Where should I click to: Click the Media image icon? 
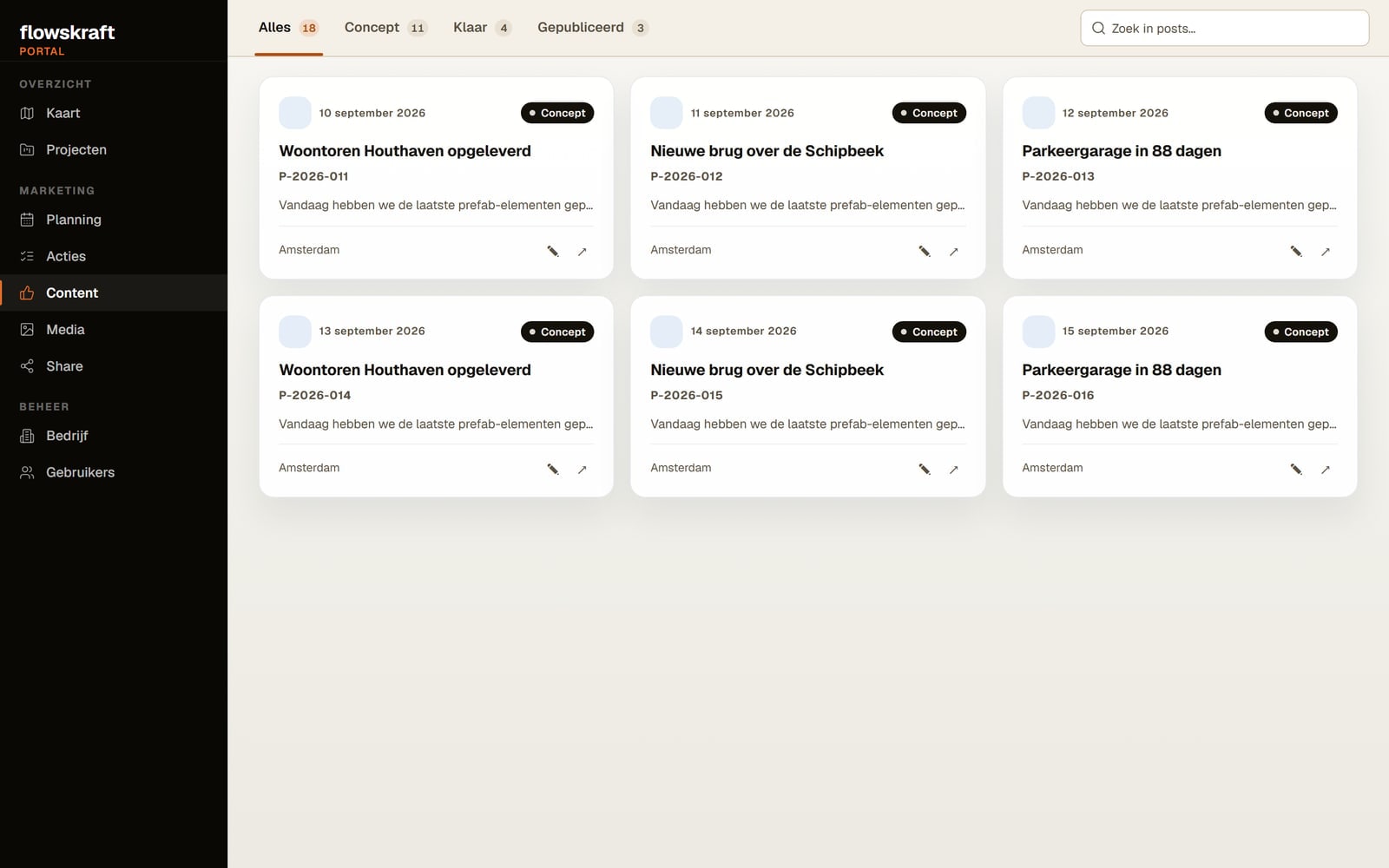27,329
